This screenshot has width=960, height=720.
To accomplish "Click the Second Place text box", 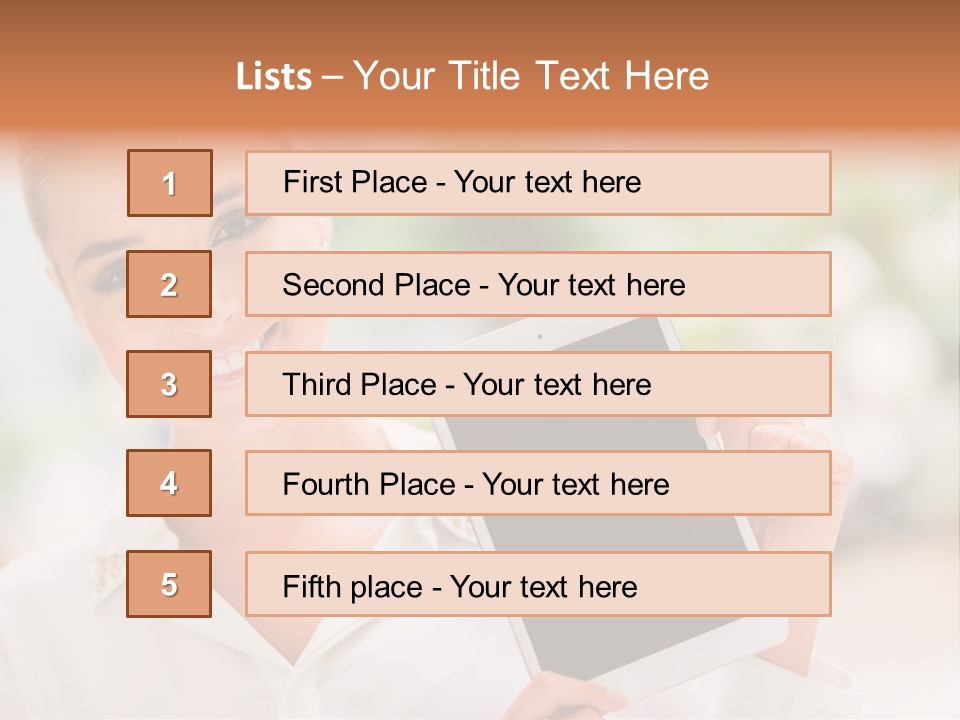I will coord(538,284).
